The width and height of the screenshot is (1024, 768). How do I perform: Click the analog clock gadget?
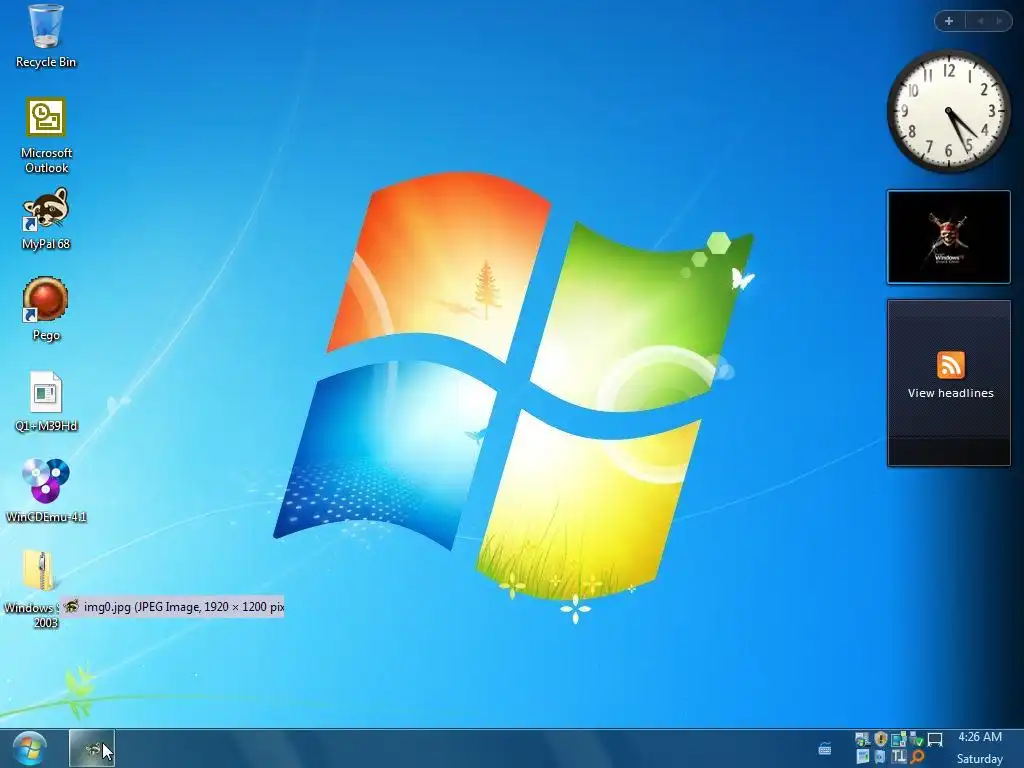point(949,111)
